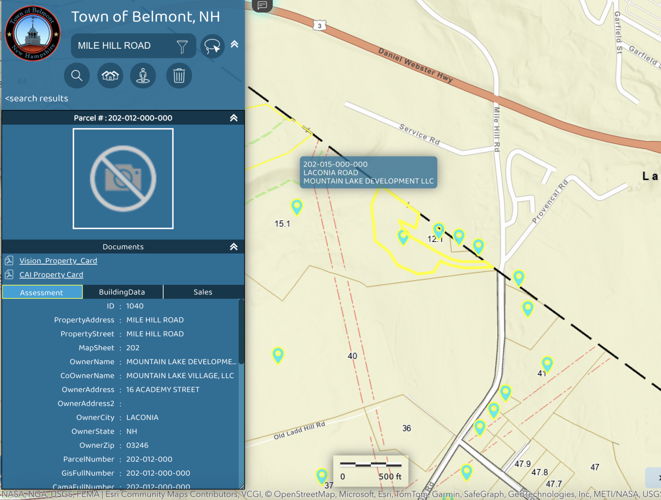Click the magnifier search icon
This screenshot has height=500, width=661.
(77, 76)
